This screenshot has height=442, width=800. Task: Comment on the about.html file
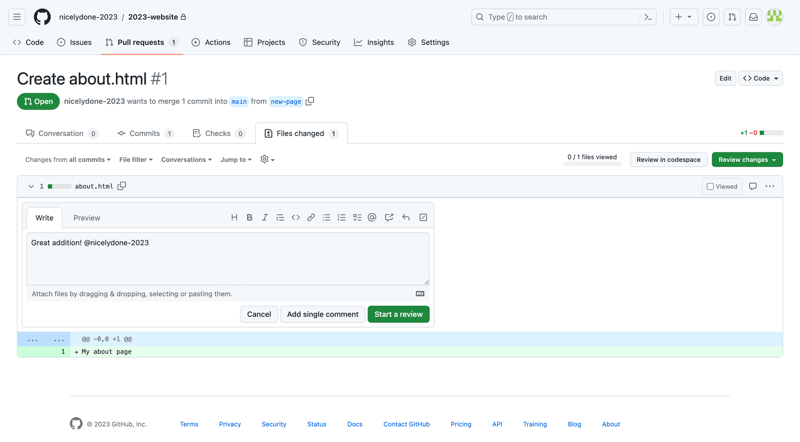(753, 186)
